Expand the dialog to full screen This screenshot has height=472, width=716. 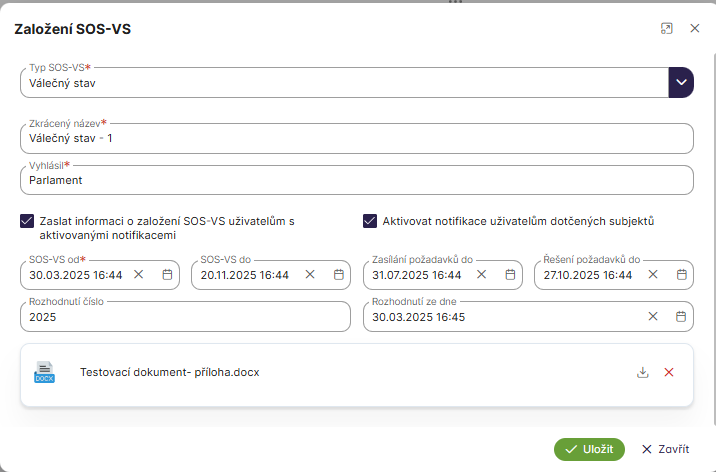click(667, 29)
